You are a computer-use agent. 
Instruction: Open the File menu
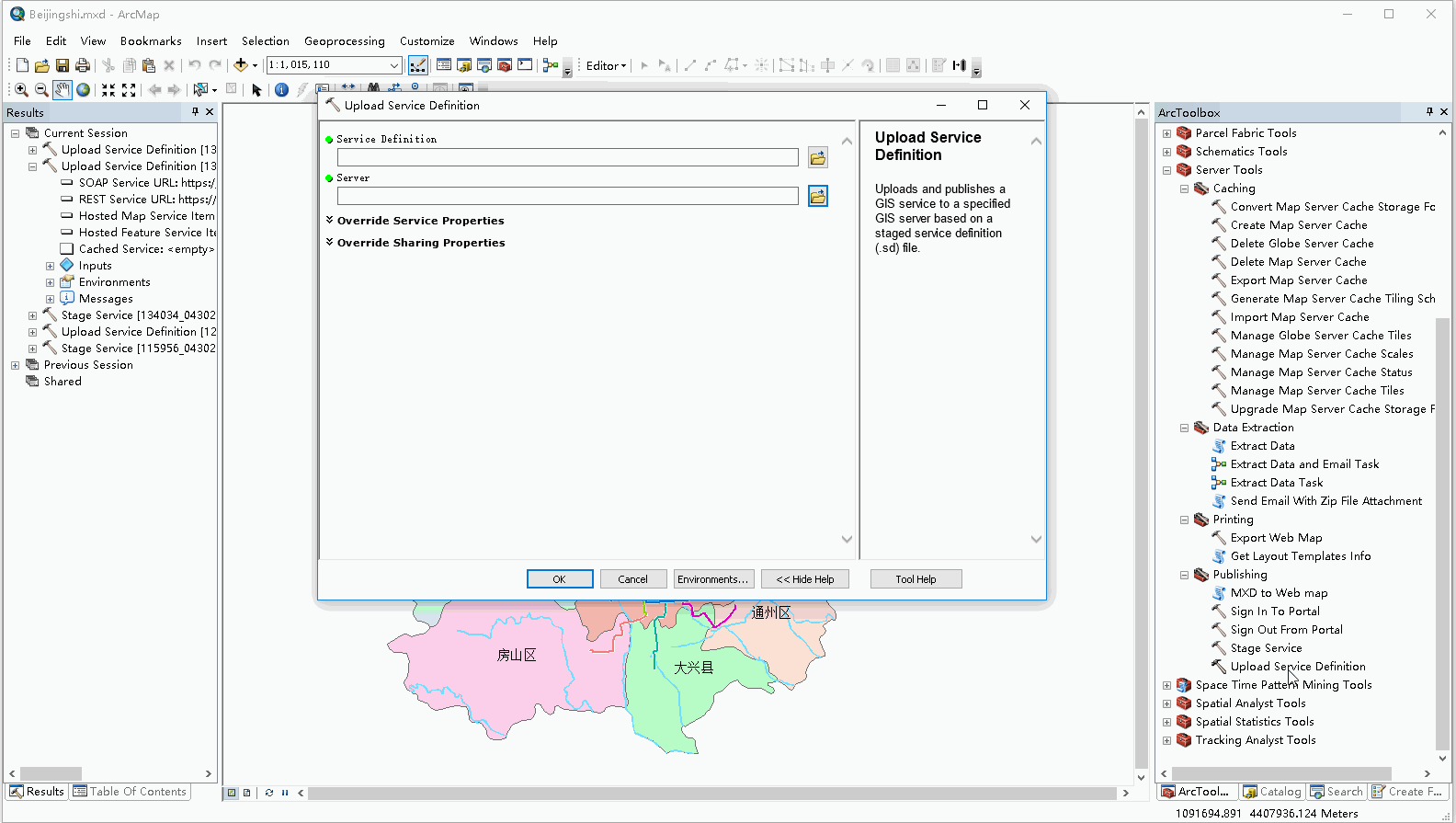pos(22,41)
